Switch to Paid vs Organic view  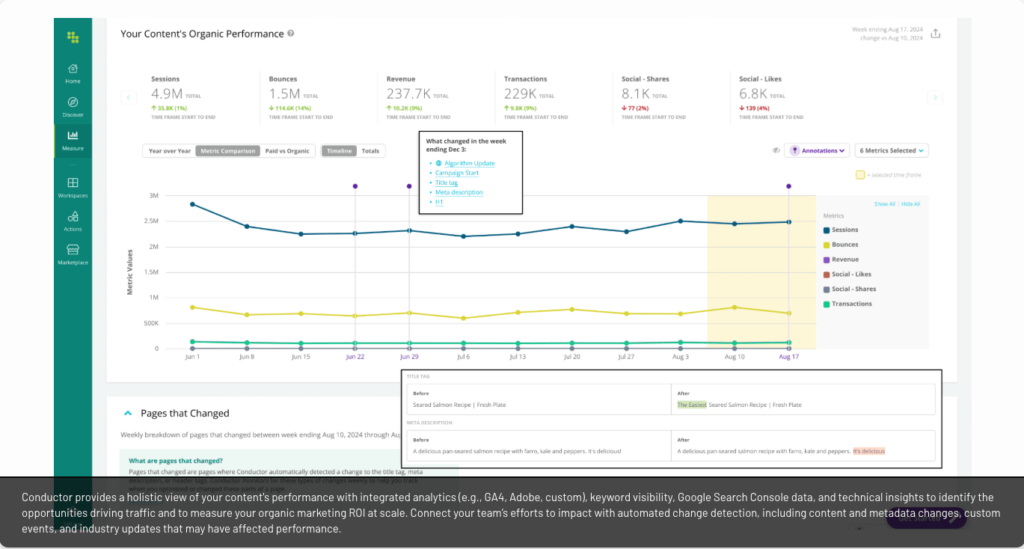(287, 151)
